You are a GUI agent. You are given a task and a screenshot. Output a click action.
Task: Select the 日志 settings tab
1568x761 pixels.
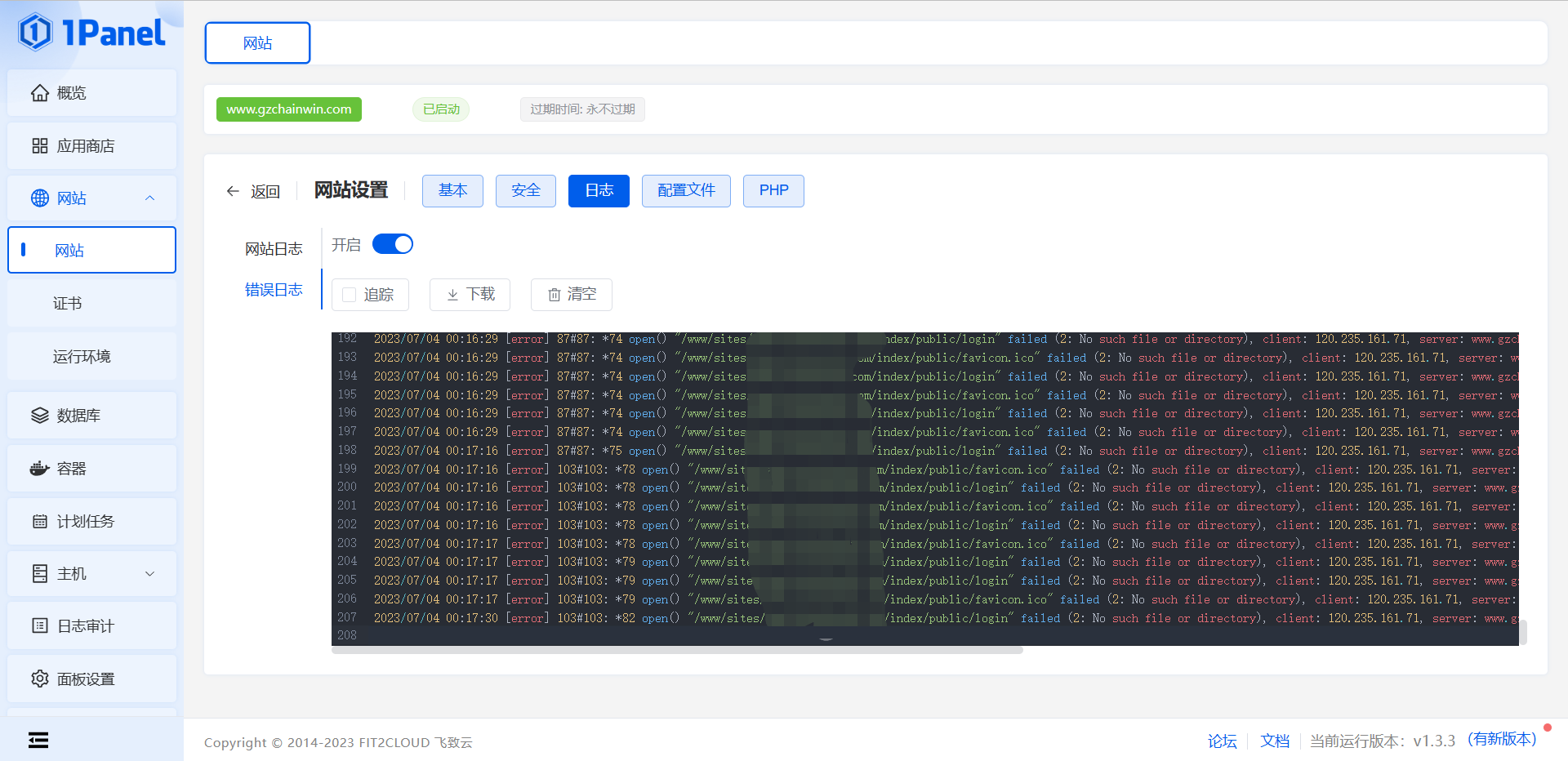click(599, 191)
